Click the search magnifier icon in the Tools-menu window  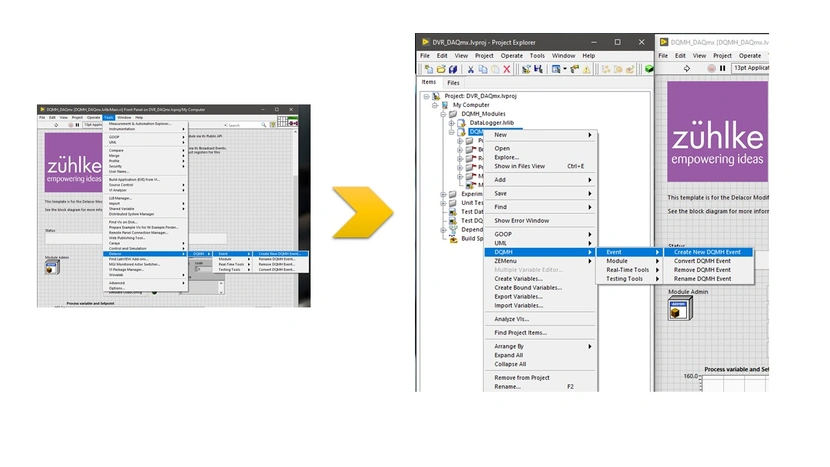pyautogui.click(x=263, y=125)
